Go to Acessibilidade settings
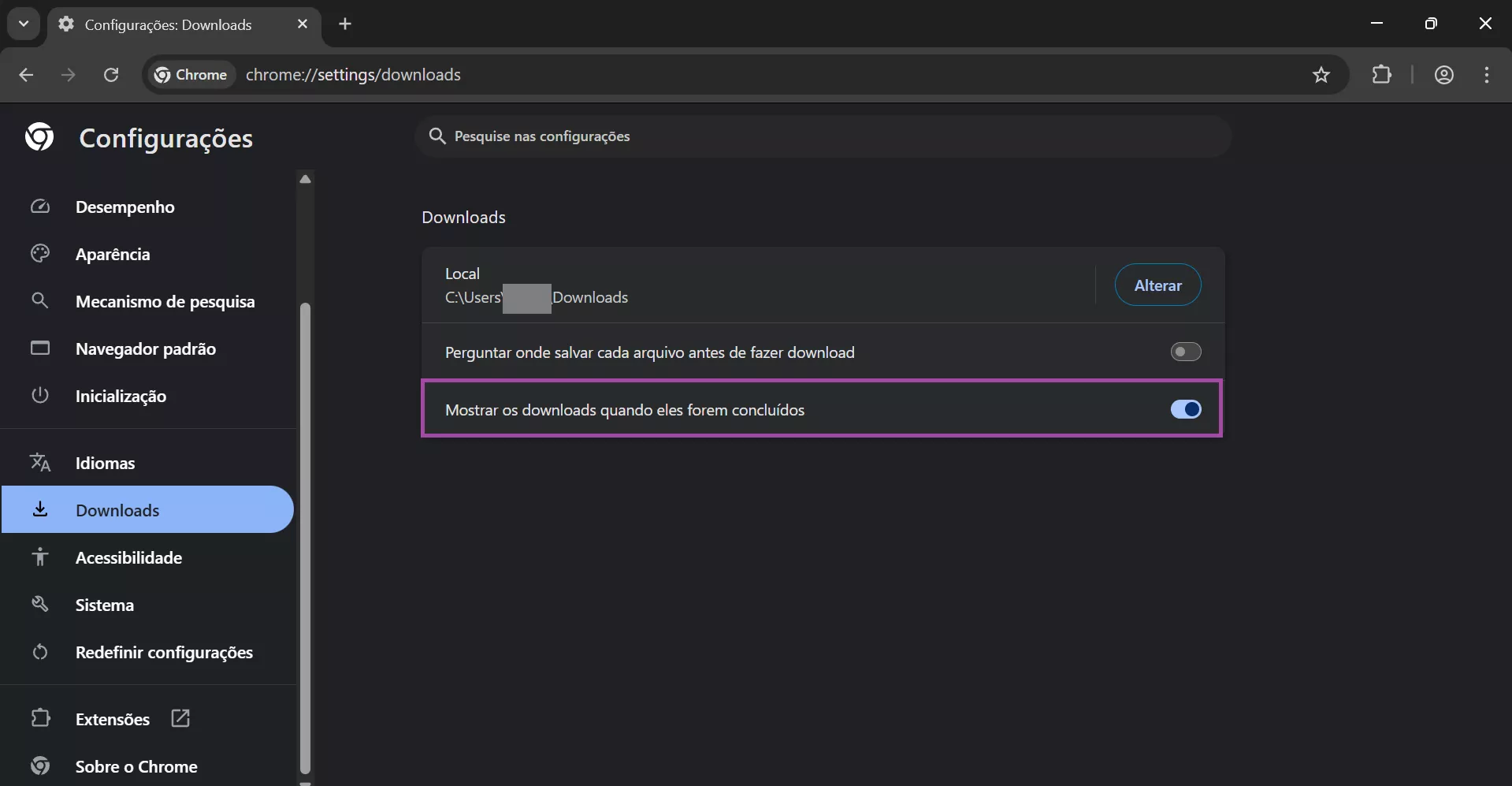The image size is (1512, 786). pos(128,557)
